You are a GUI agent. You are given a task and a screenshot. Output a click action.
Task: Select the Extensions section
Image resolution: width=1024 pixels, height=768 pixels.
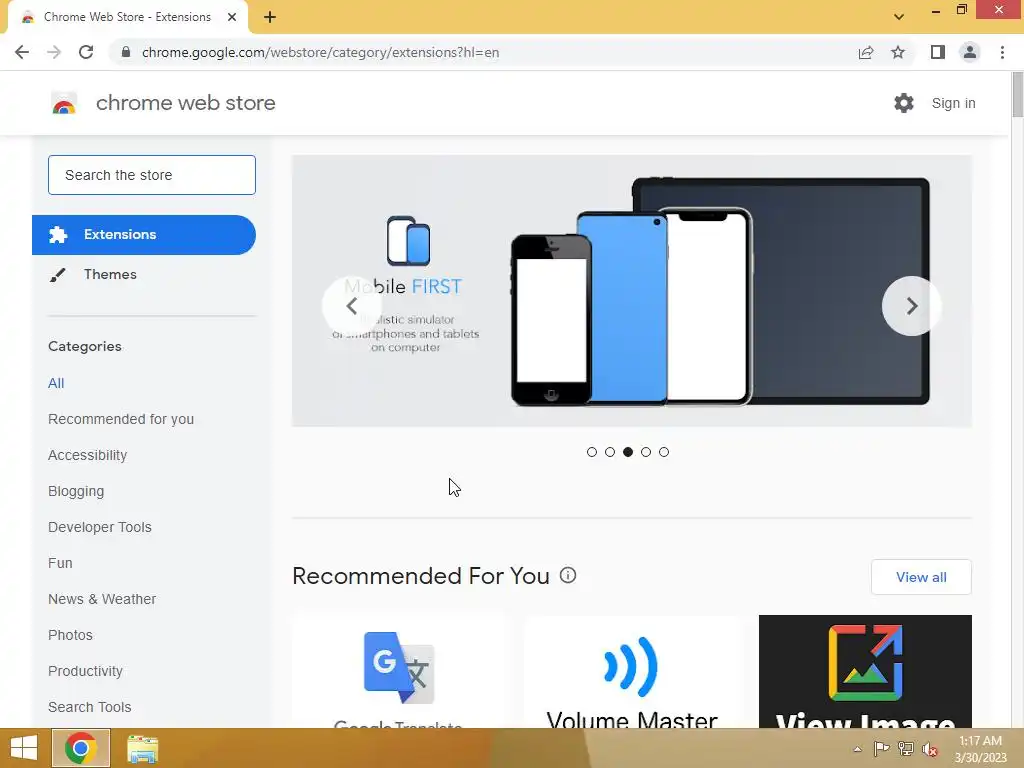point(144,234)
